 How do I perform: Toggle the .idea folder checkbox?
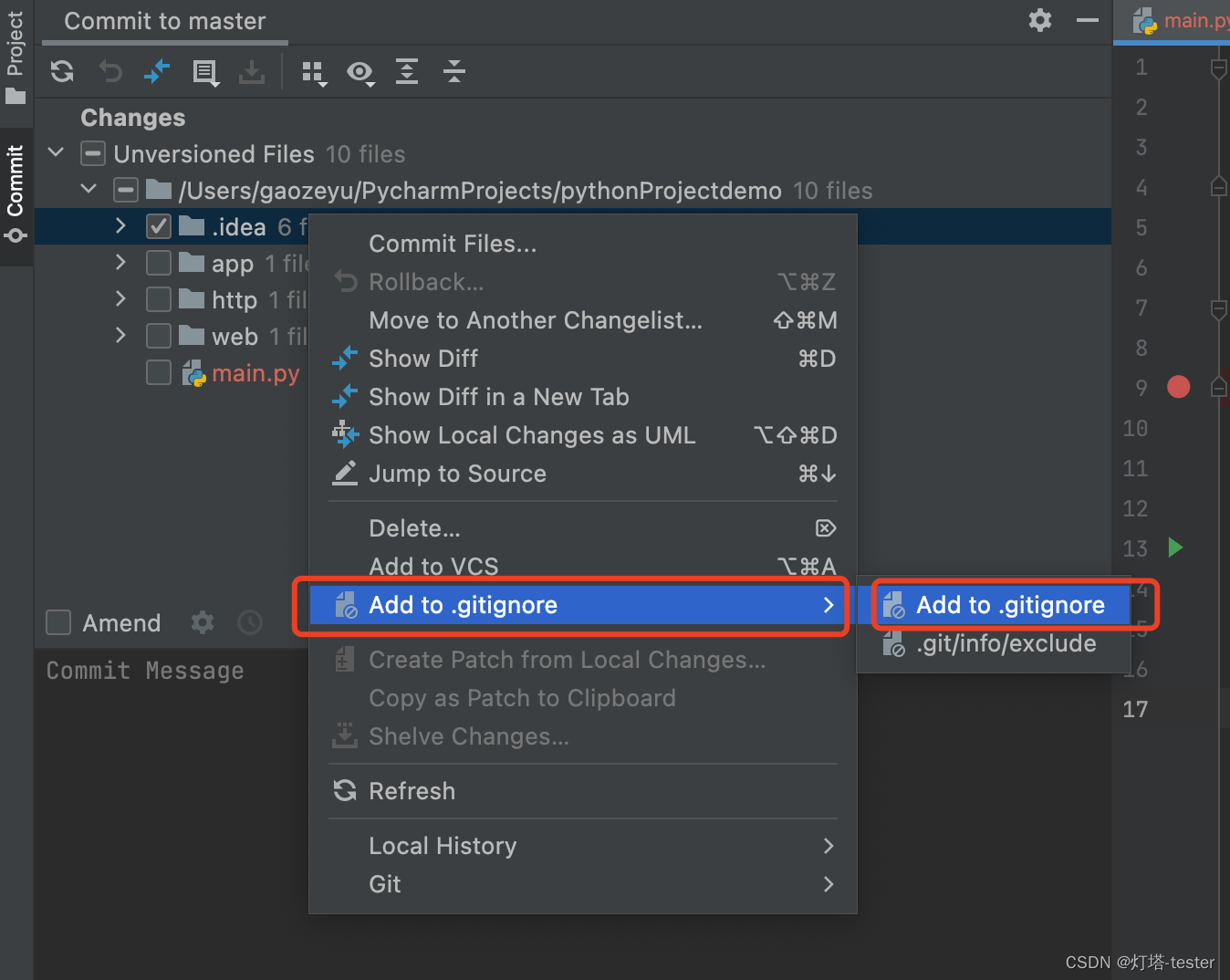(159, 226)
